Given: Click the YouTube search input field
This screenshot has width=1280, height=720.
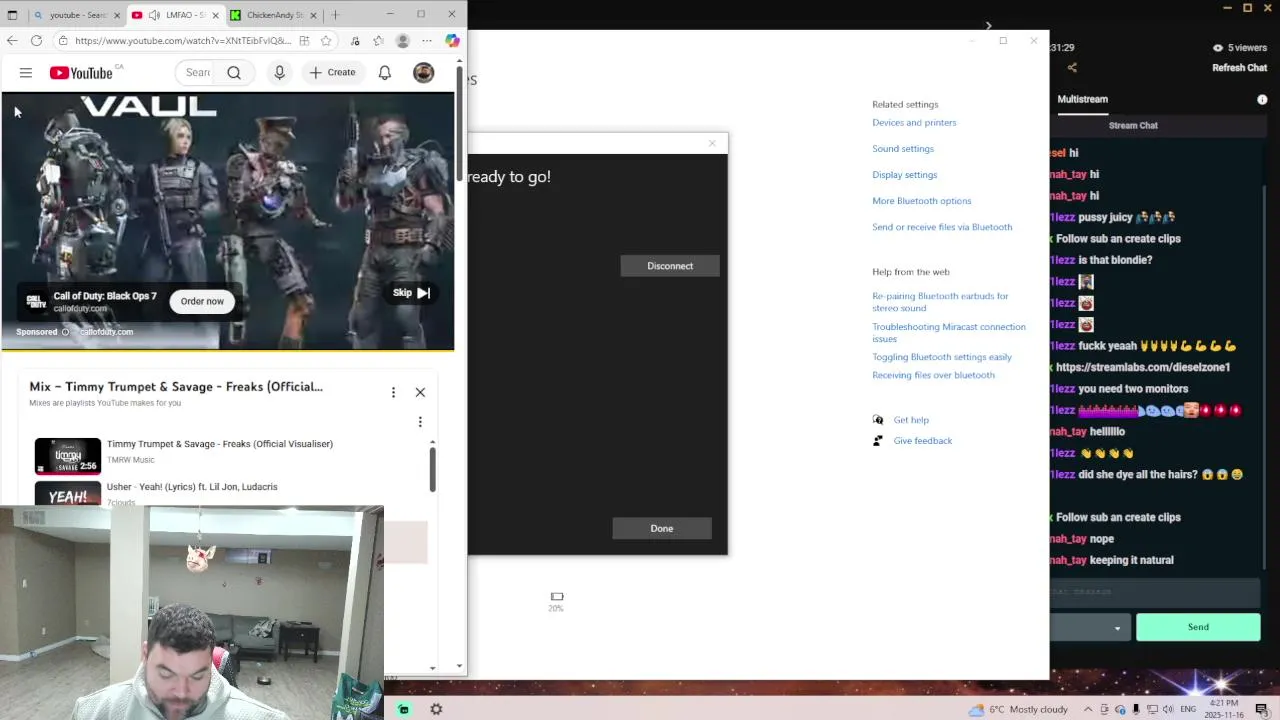Looking at the screenshot, I should 197,73.
